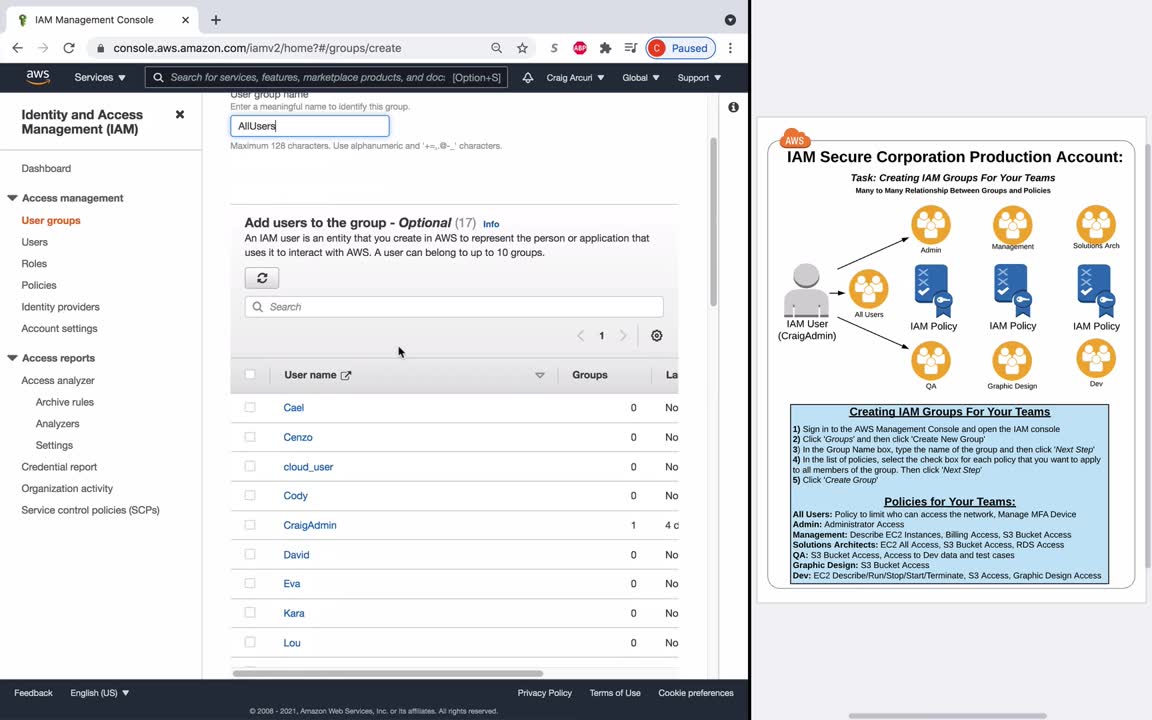Click the site lock icon in address bar

(x=101, y=48)
